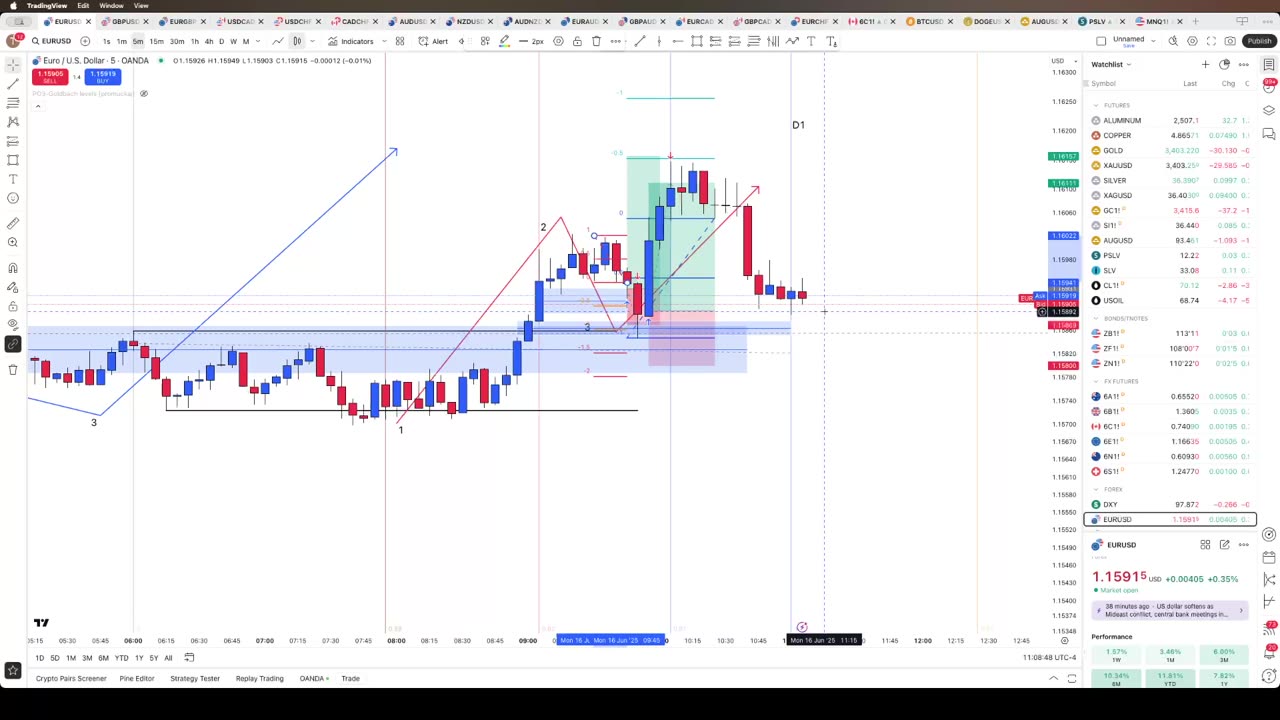Remove drawings with left sidebar trash icon
The image size is (1280, 720).
coord(13,370)
